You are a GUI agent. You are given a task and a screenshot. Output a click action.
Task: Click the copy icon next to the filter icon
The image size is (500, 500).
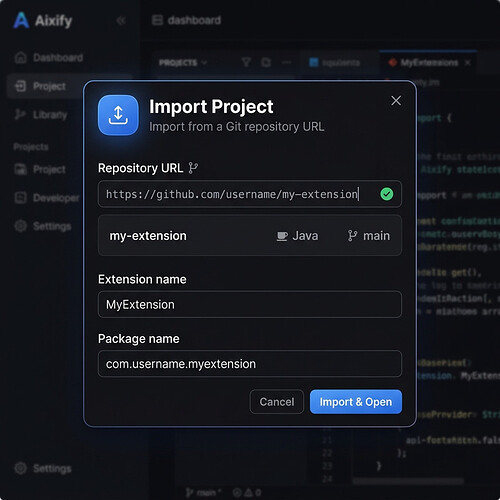pyautogui.click(x=266, y=62)
